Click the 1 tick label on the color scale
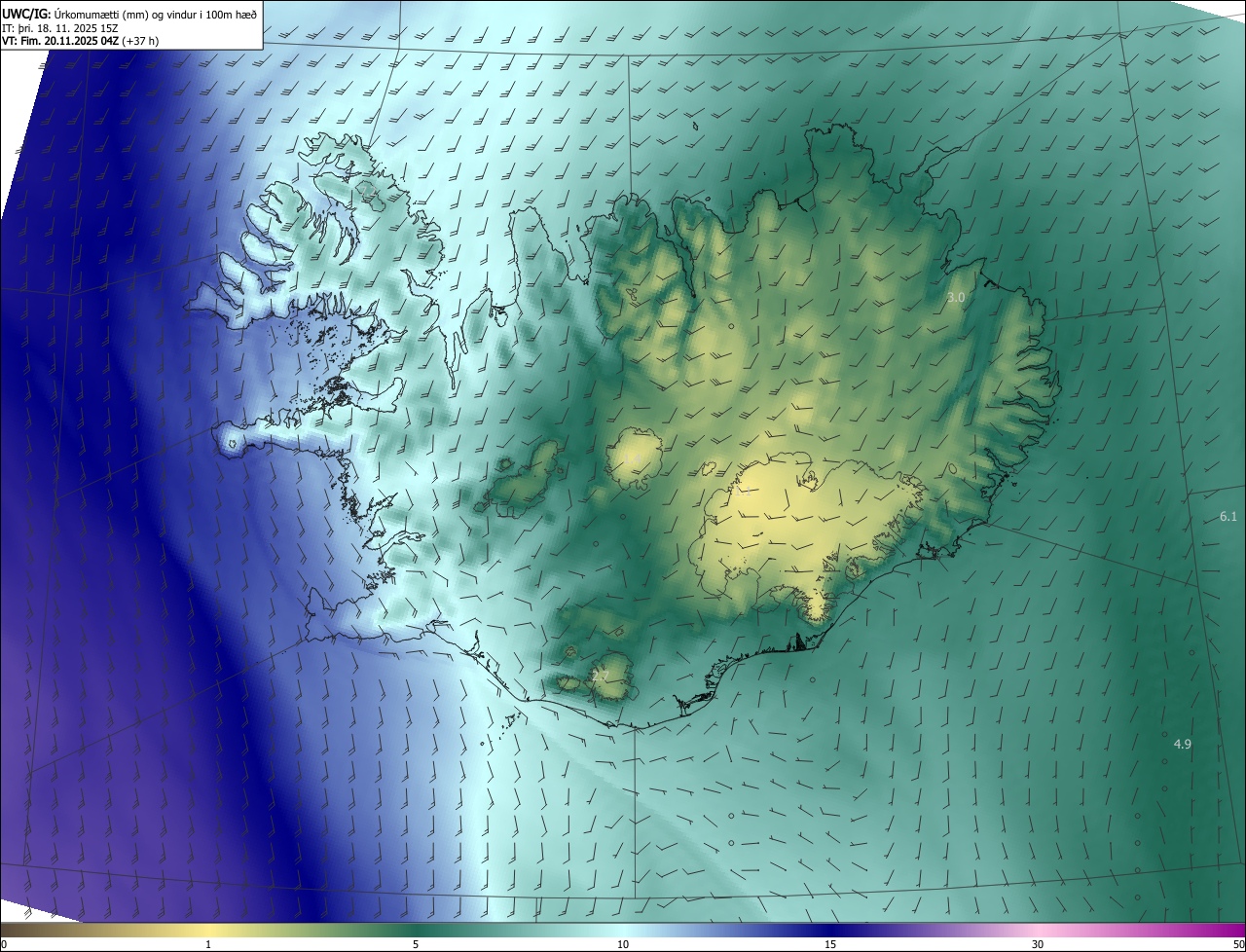This screenshot has width=1246, height=952. click(x=208, y=944)
